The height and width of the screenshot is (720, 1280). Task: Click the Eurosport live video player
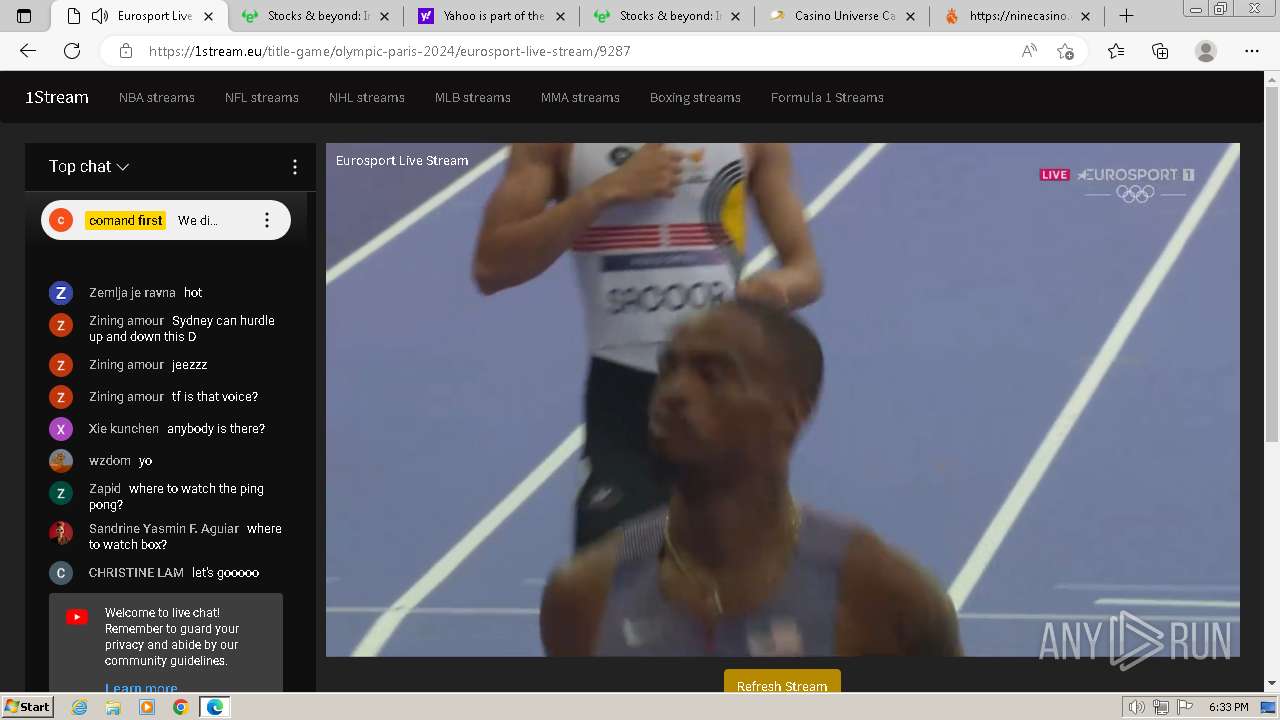coord(783,400)
